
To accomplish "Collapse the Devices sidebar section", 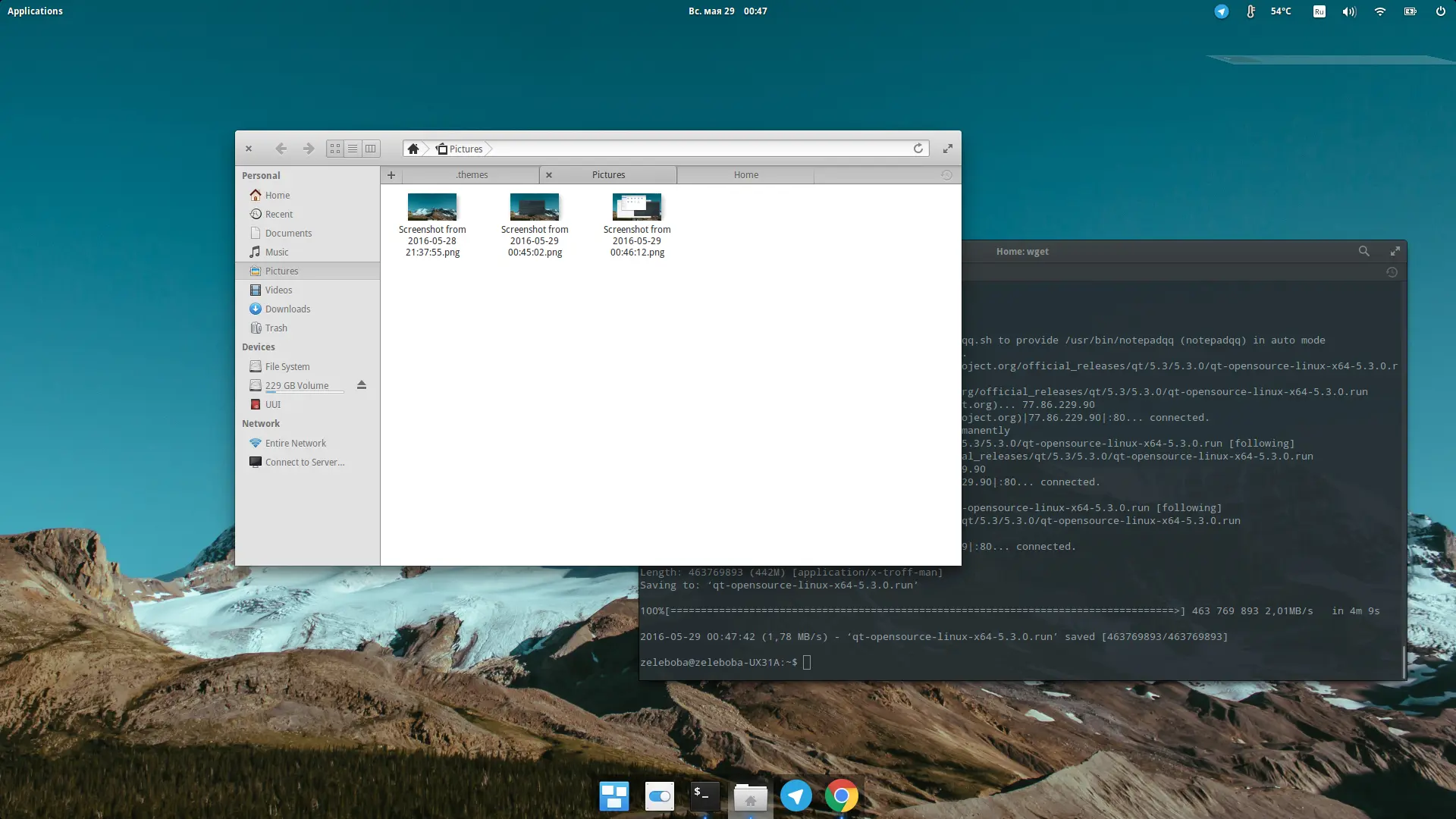I will click(259, 347).
